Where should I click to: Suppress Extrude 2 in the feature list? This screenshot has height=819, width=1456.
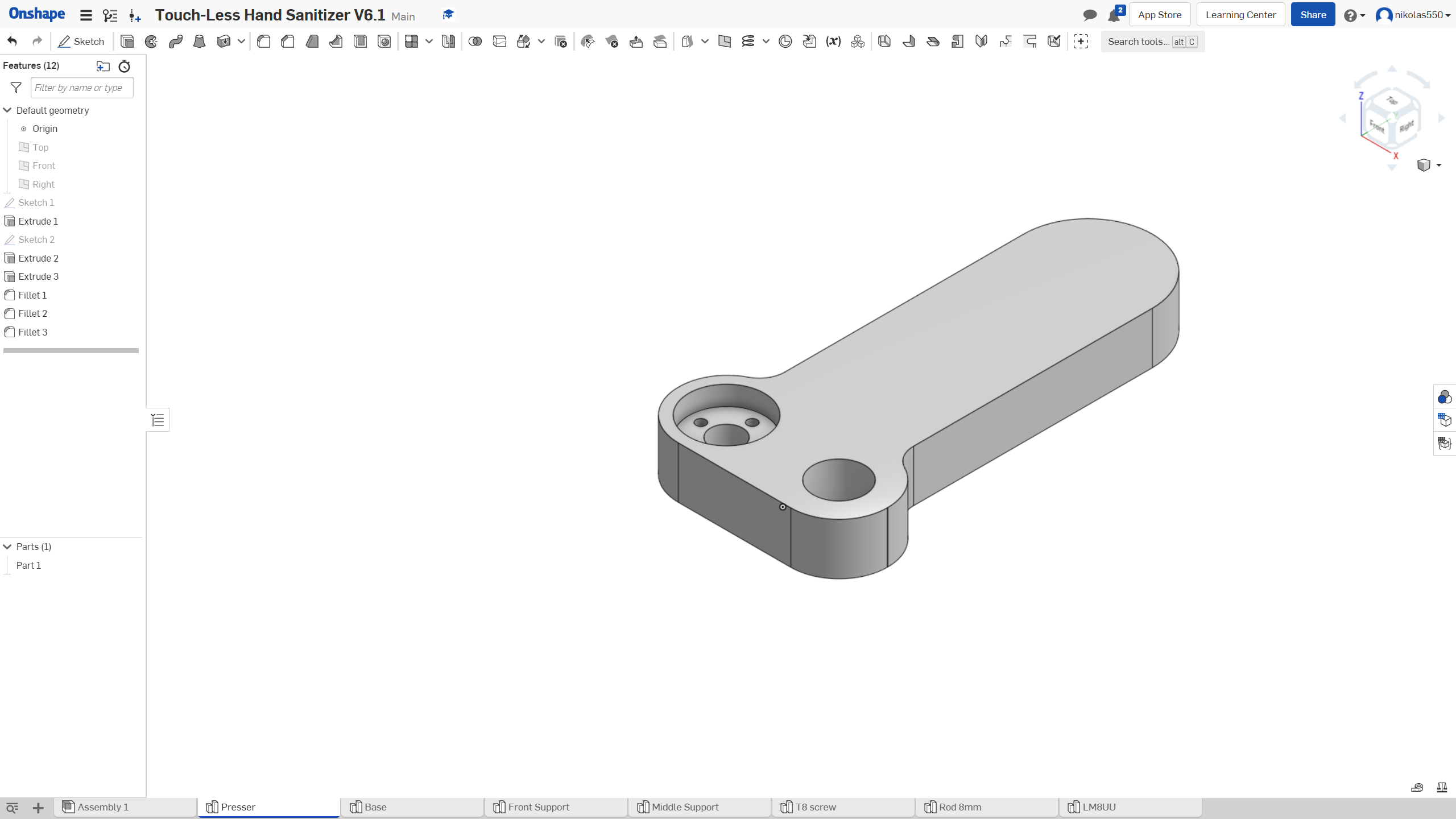click(x=38, y=258)
